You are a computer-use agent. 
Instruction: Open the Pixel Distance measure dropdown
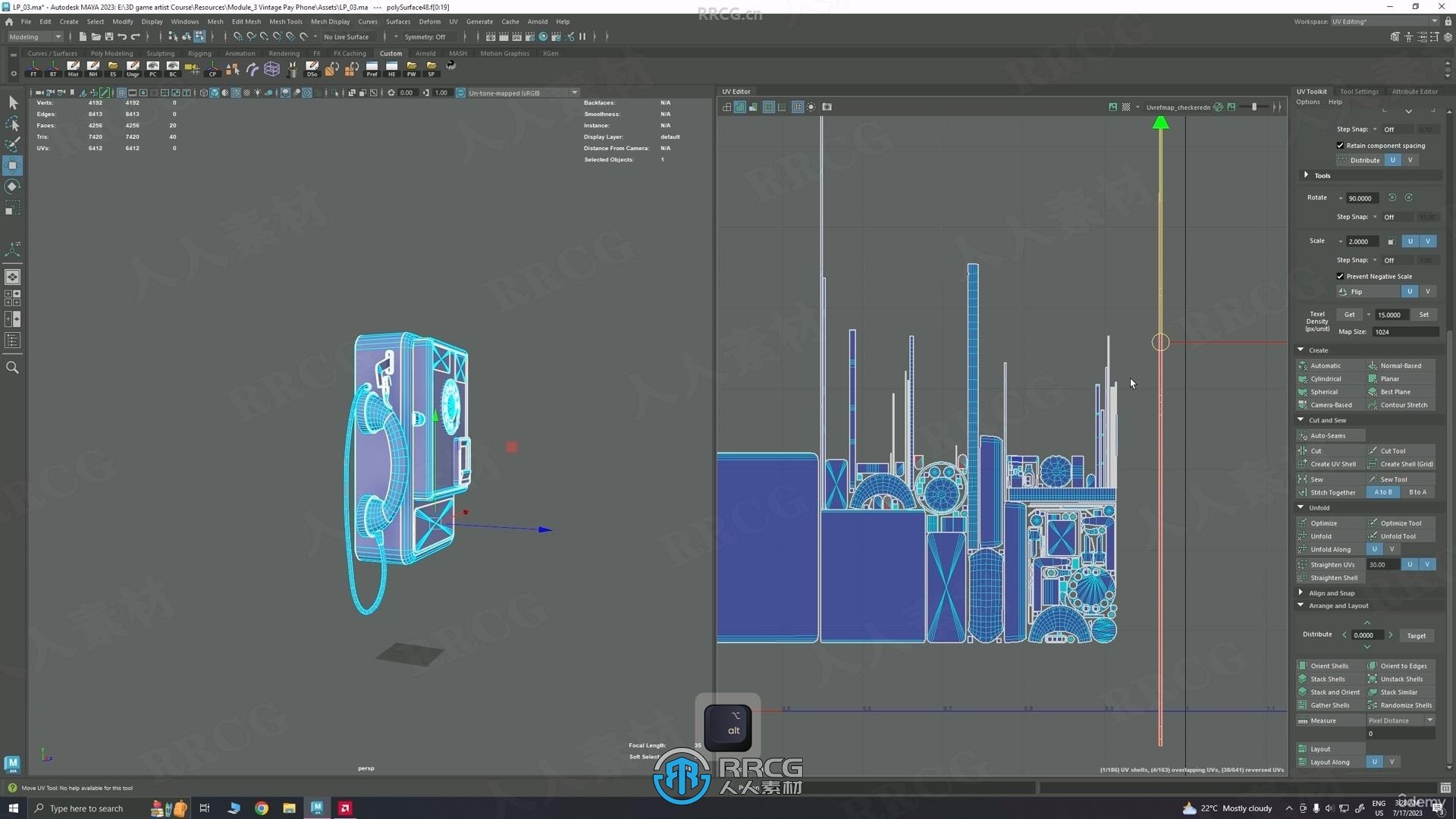[1401, 720]
